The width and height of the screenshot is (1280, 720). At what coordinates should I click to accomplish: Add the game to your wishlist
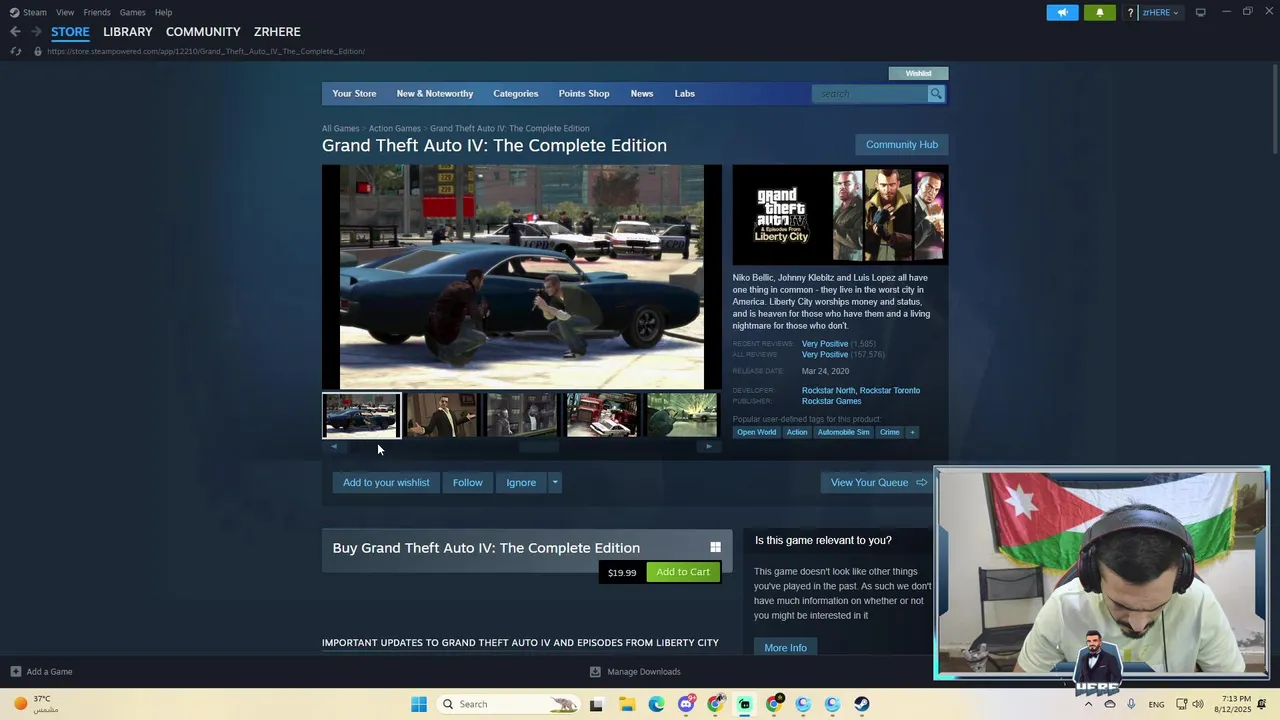click(386, 482)
